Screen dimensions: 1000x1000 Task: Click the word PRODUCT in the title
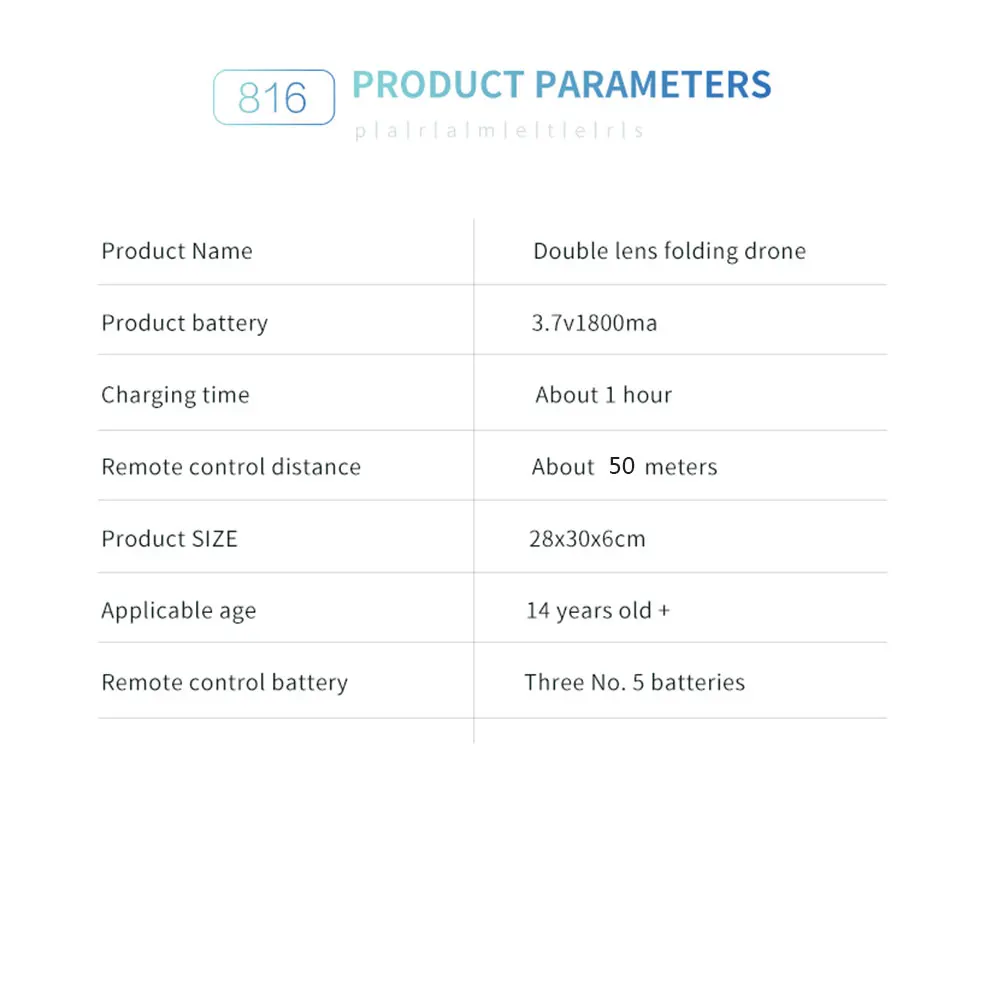point(438,85)
